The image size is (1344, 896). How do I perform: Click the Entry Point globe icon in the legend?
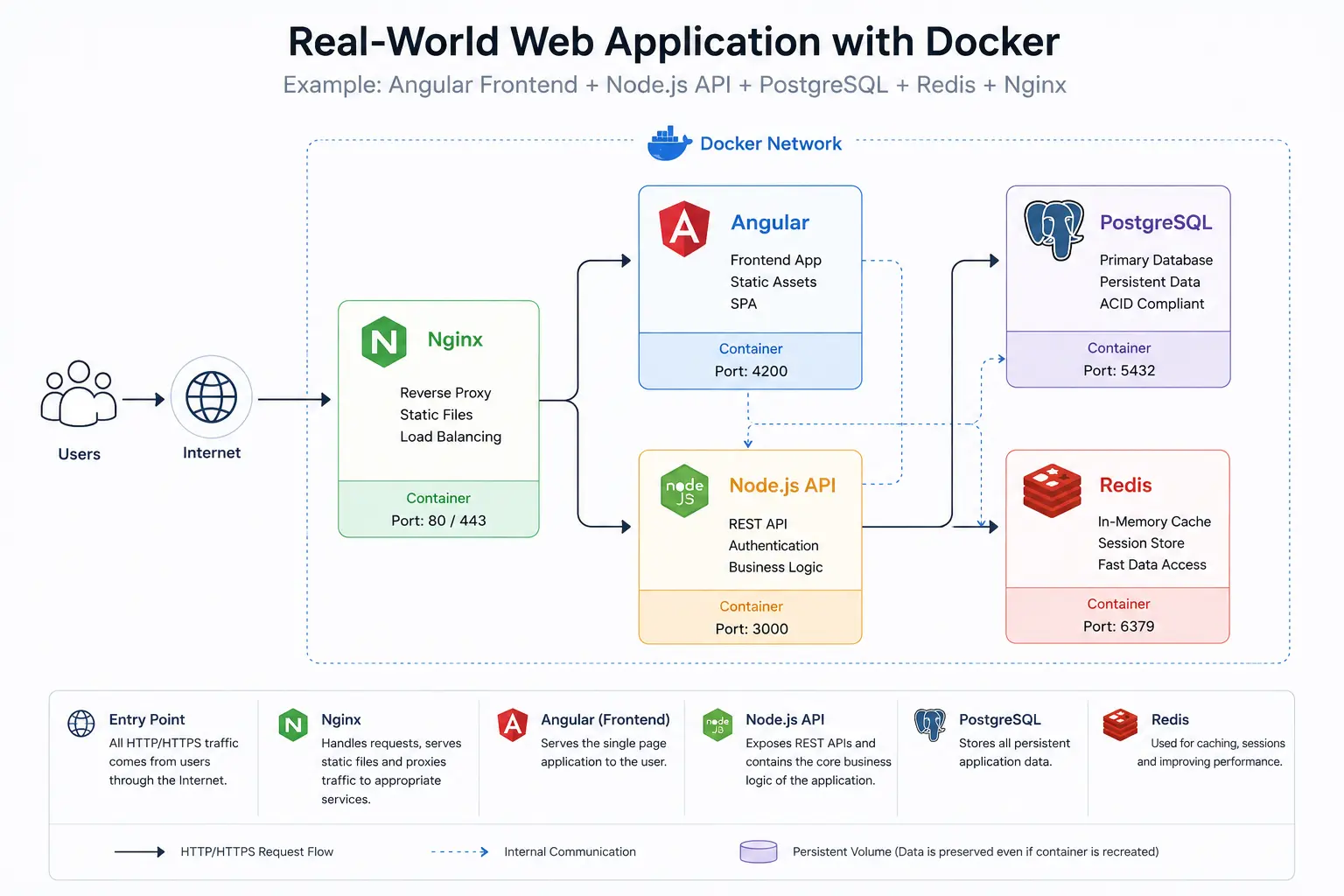[81, 724]
